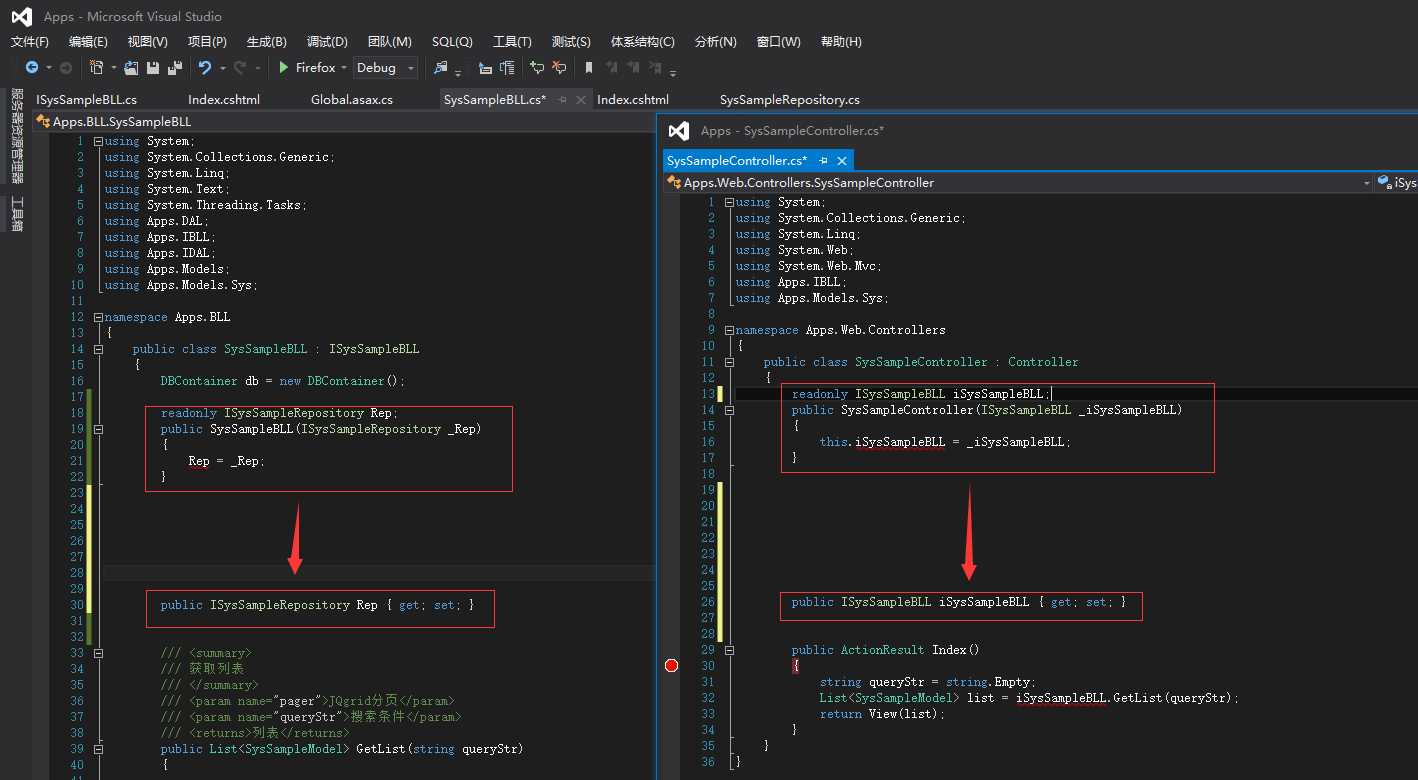
Task: Start debugging with the green play icon
Action: pos(284,68)
